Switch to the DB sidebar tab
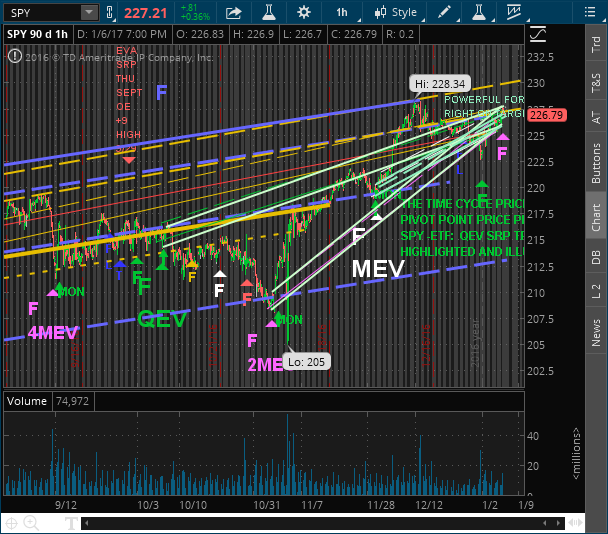Screen dimensions: 608x534 [596, 257]
